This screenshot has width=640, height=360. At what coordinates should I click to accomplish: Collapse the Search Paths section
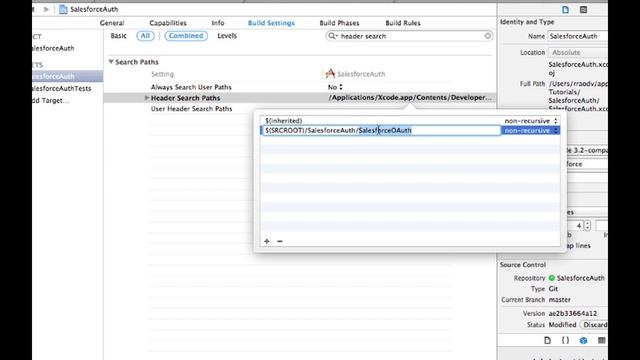click(x=111, y=62)
